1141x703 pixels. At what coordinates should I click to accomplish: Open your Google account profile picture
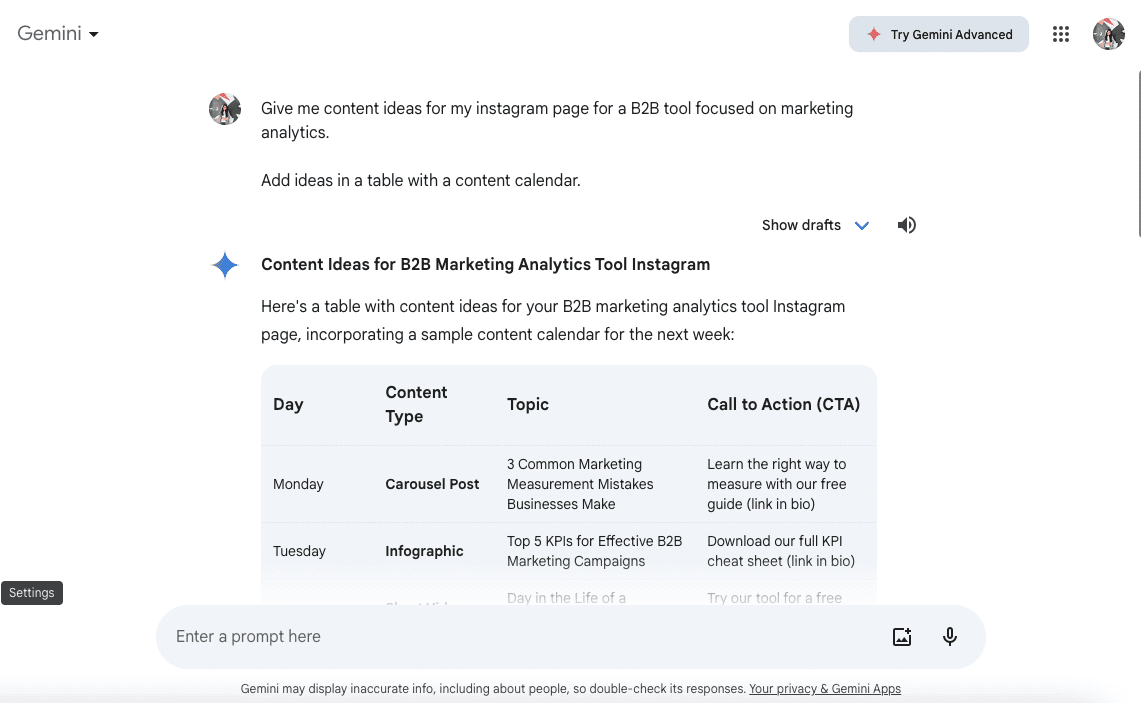(1108, 33)
